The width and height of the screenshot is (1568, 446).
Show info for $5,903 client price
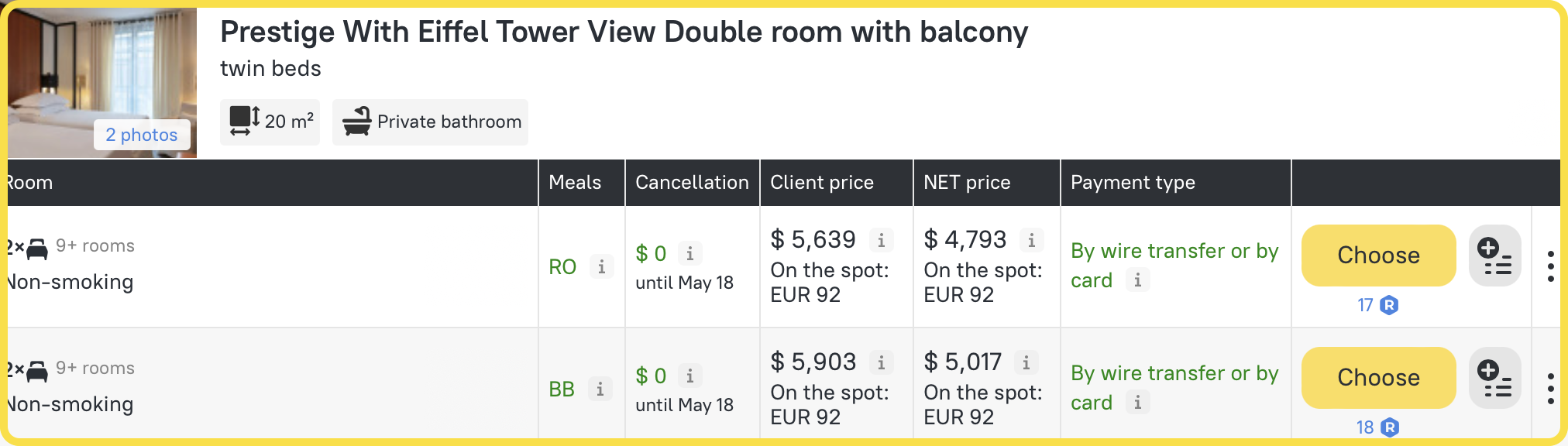pyautogui.click(x=881, y=362)
